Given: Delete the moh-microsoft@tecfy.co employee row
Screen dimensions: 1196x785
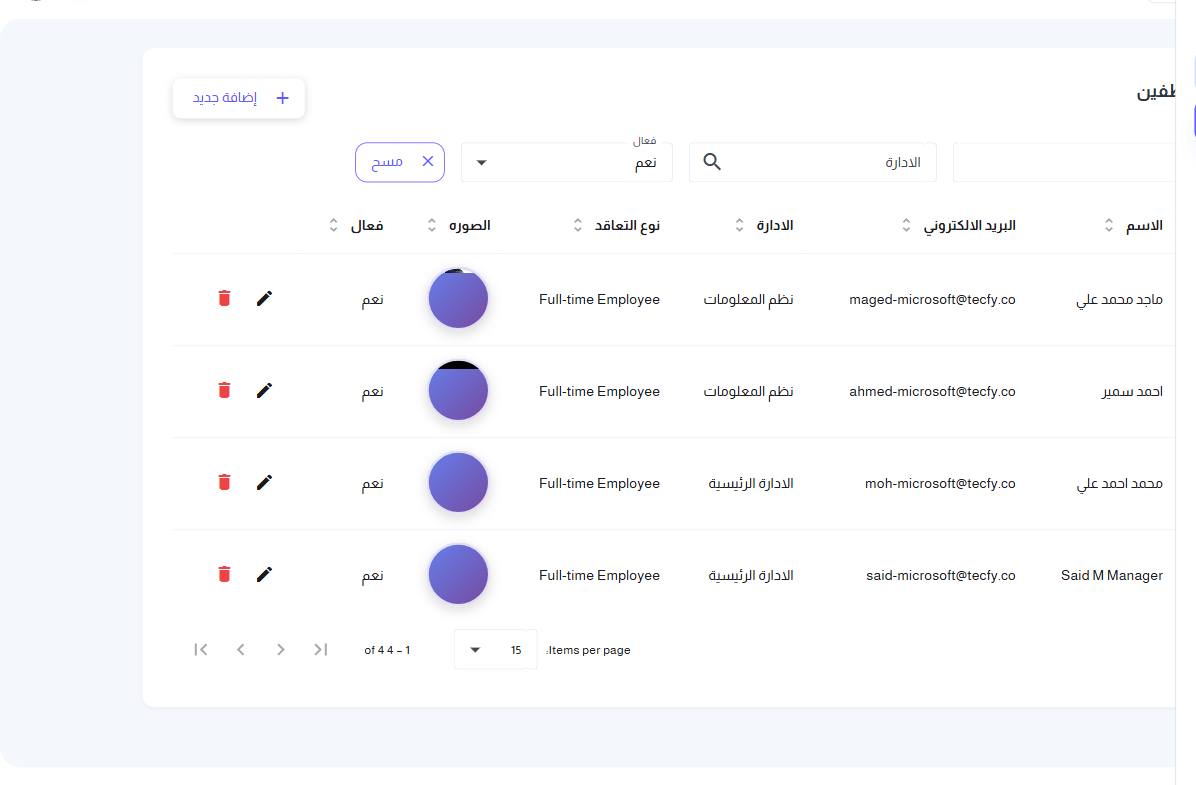Looking at the screenshot, I should [x=224, y=482].
